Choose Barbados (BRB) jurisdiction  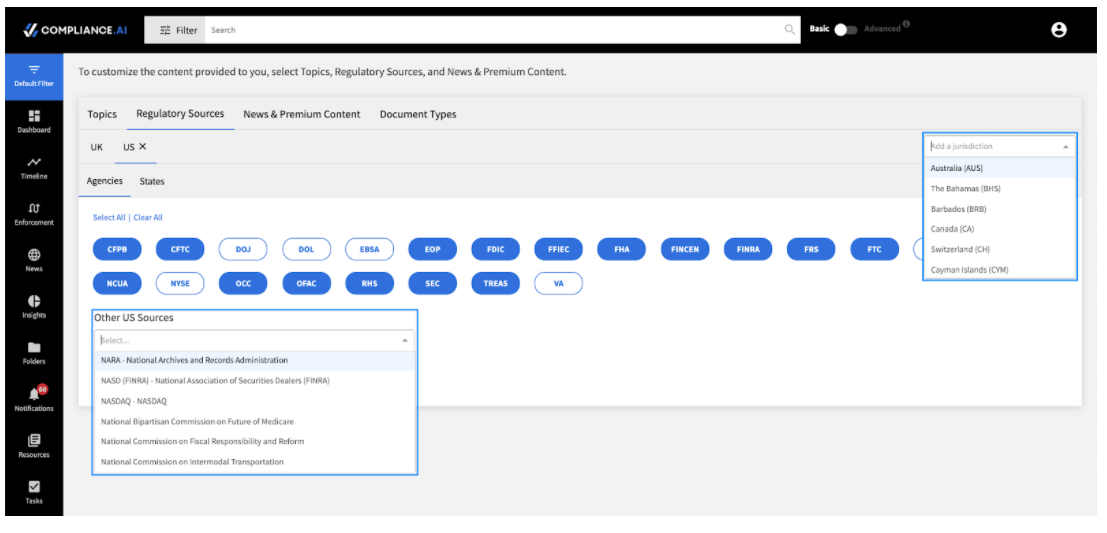(1000, 209)
